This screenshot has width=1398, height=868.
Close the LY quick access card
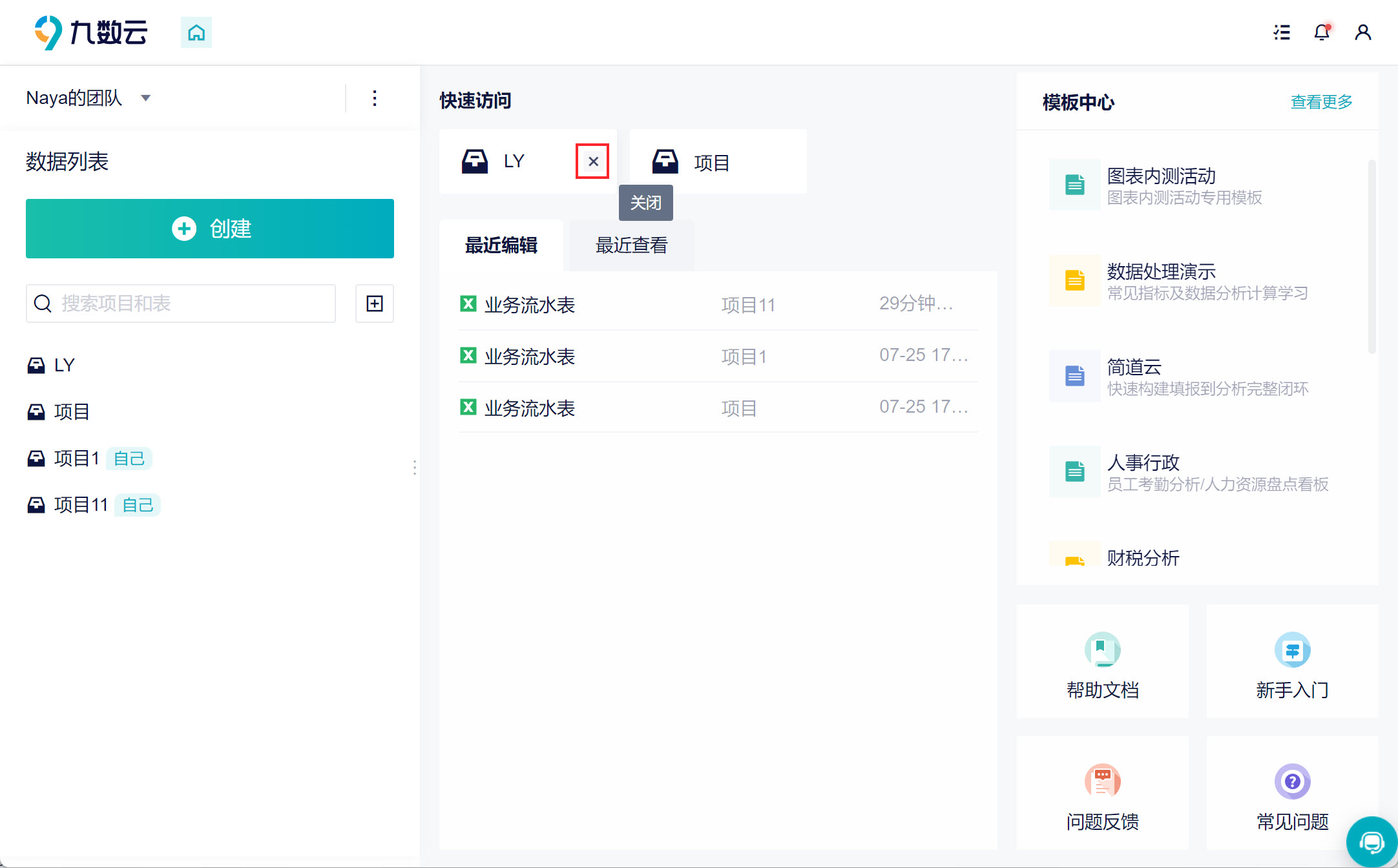pos(592,161)
